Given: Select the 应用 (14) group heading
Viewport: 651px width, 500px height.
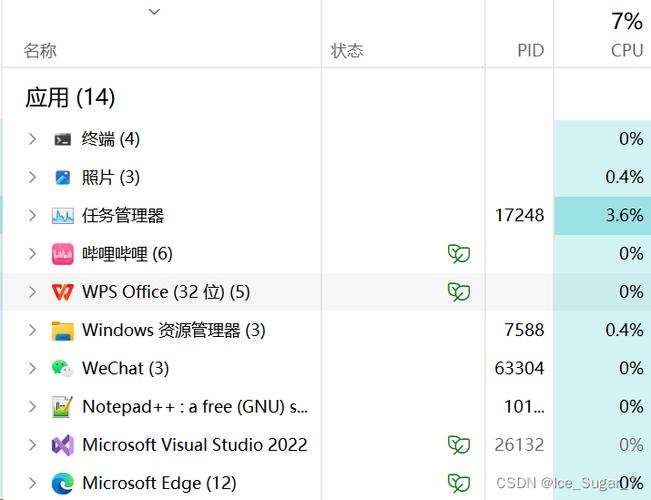Looking at the screenshot, I should [x=70, y=98].
